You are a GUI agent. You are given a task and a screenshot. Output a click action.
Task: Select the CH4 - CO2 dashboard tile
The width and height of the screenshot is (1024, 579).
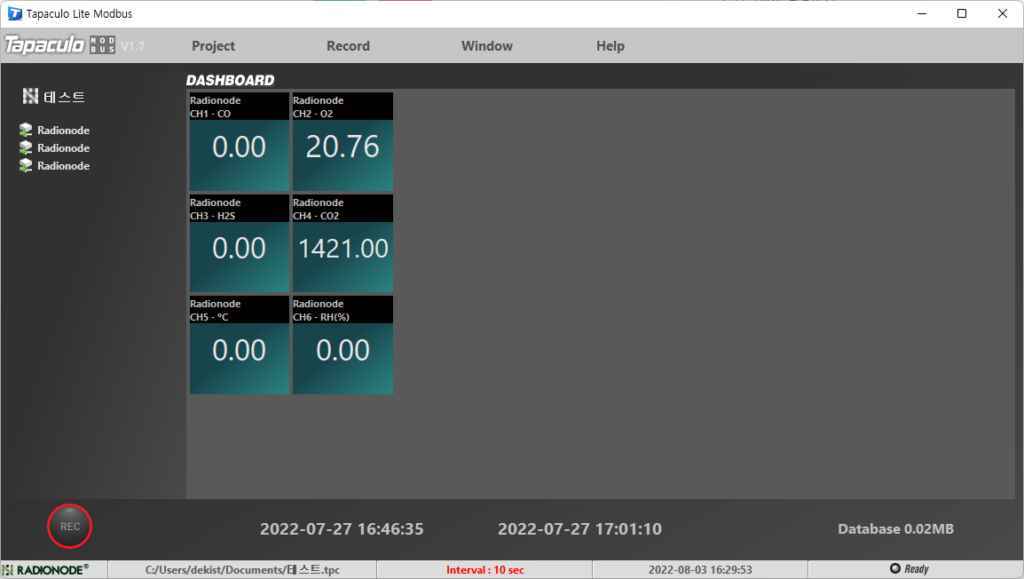point(343,243)
